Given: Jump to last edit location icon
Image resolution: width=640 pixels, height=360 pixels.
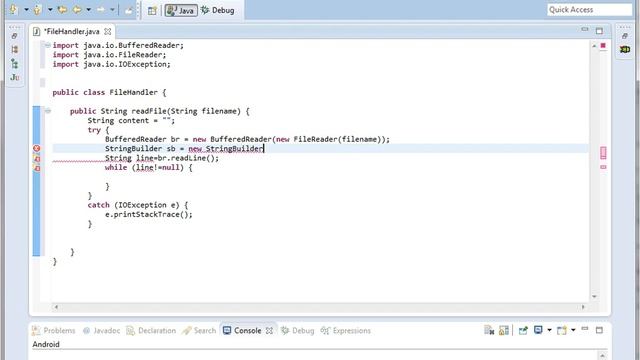Looking at the screenshot, I should (x=62, y=9).
